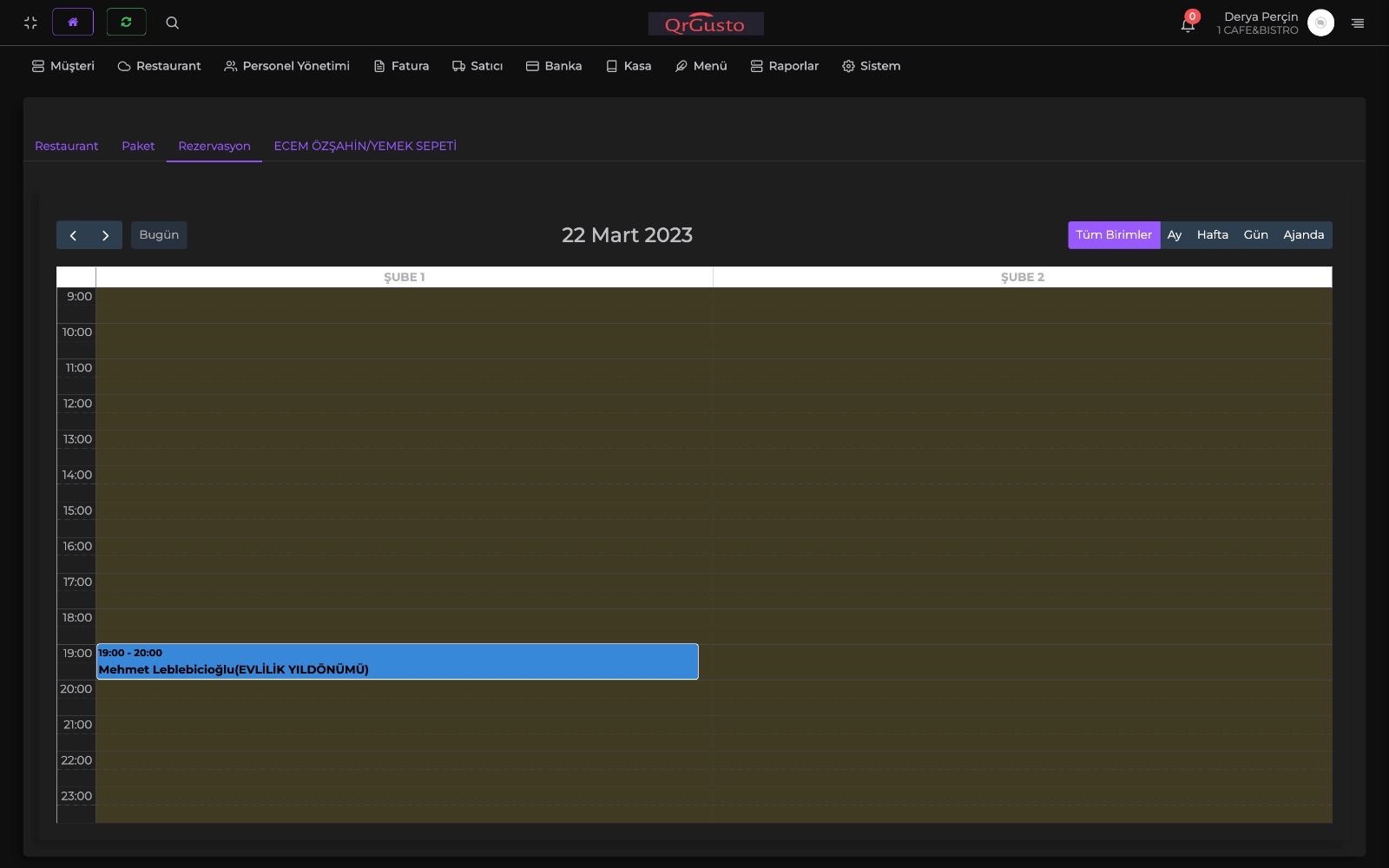Screen dimensions: 1389x868
Task: Open search with the magnifier icon
Action: [x=172, y=23]
